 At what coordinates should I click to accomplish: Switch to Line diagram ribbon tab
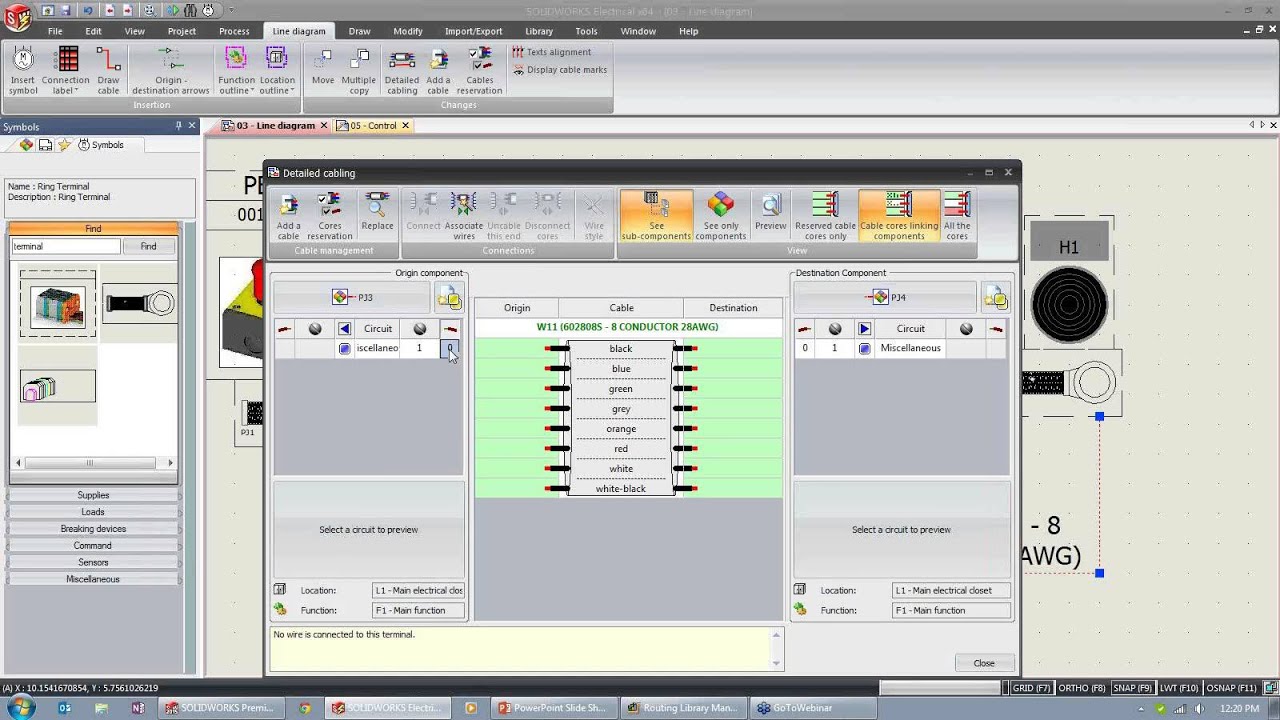pyautogui.click(x=299, y=31)
